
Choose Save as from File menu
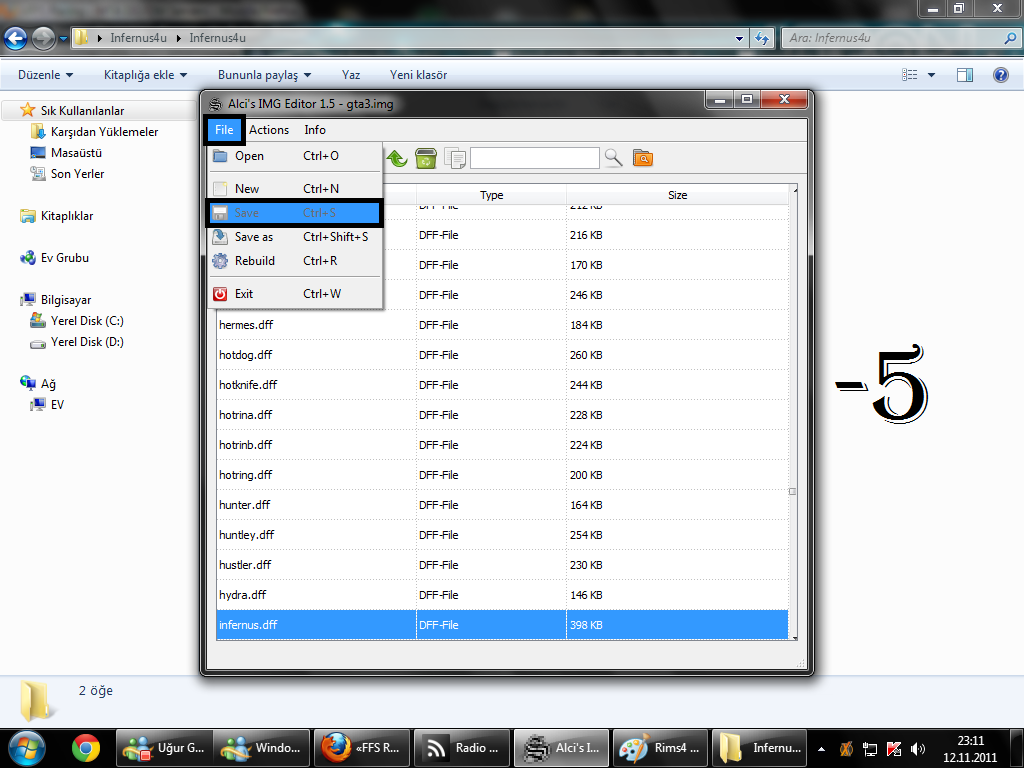(295, 237)
